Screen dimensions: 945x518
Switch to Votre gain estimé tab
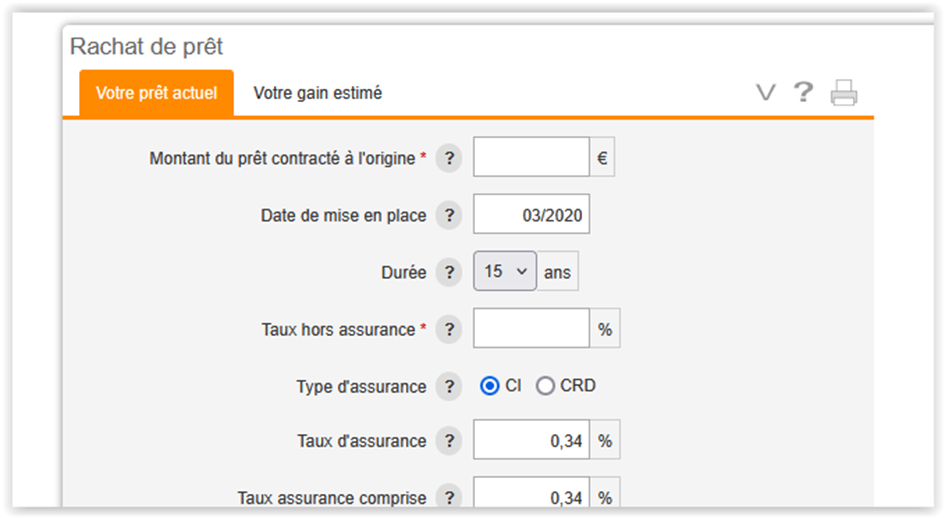[x=318, y=93]
